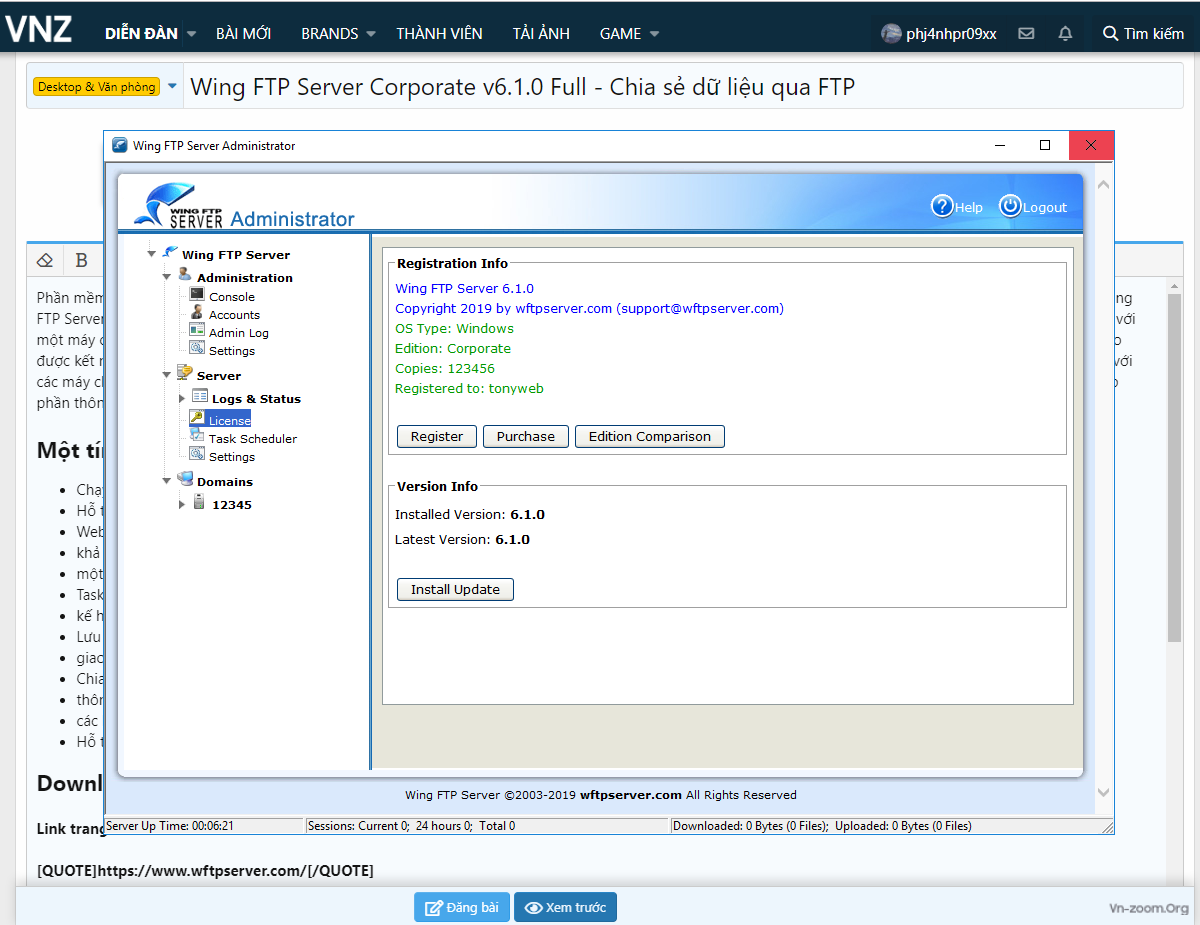Go to BÀI MỚI menu
Screen dimensions: 1200x925
pyautogui.click(x=243, y=33)
